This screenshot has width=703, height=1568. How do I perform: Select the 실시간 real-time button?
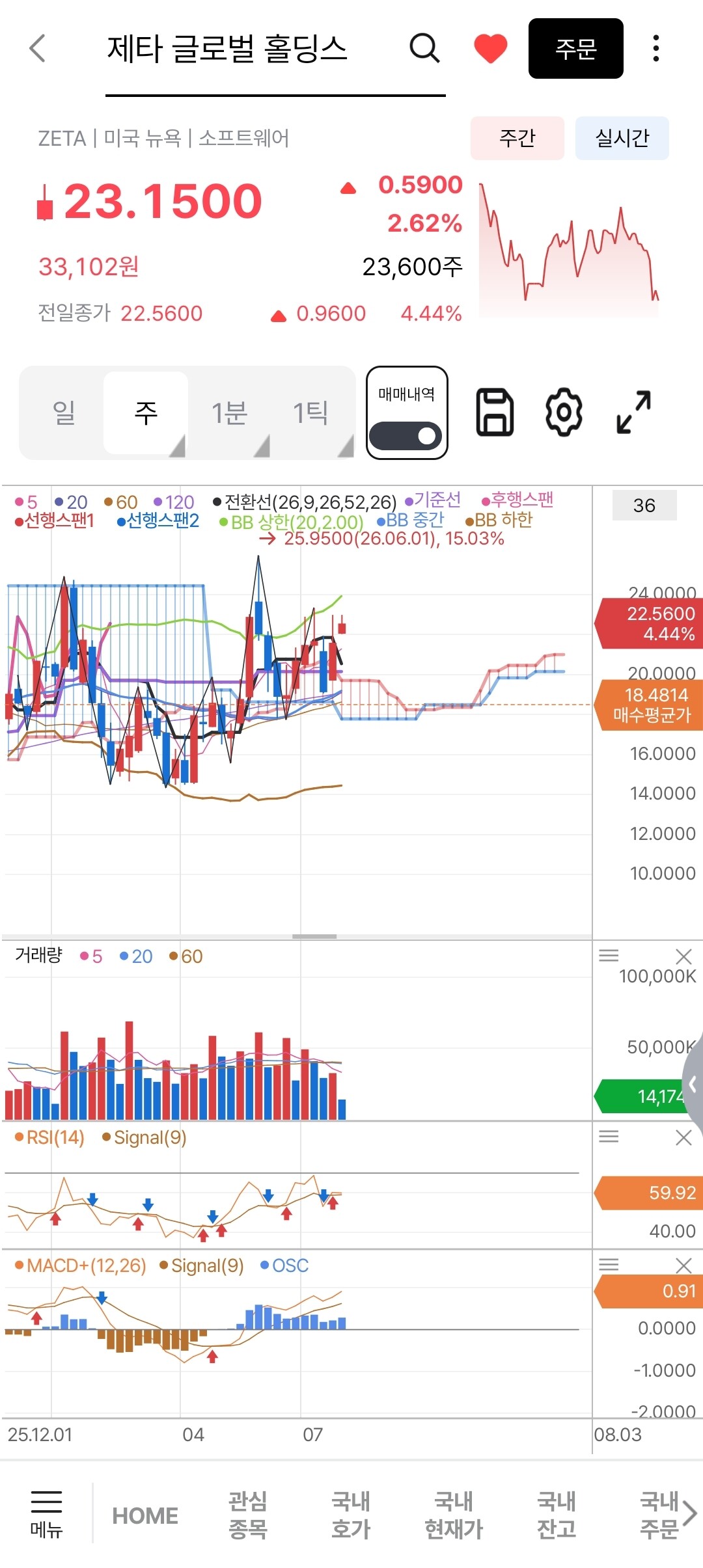coord(622,138)
